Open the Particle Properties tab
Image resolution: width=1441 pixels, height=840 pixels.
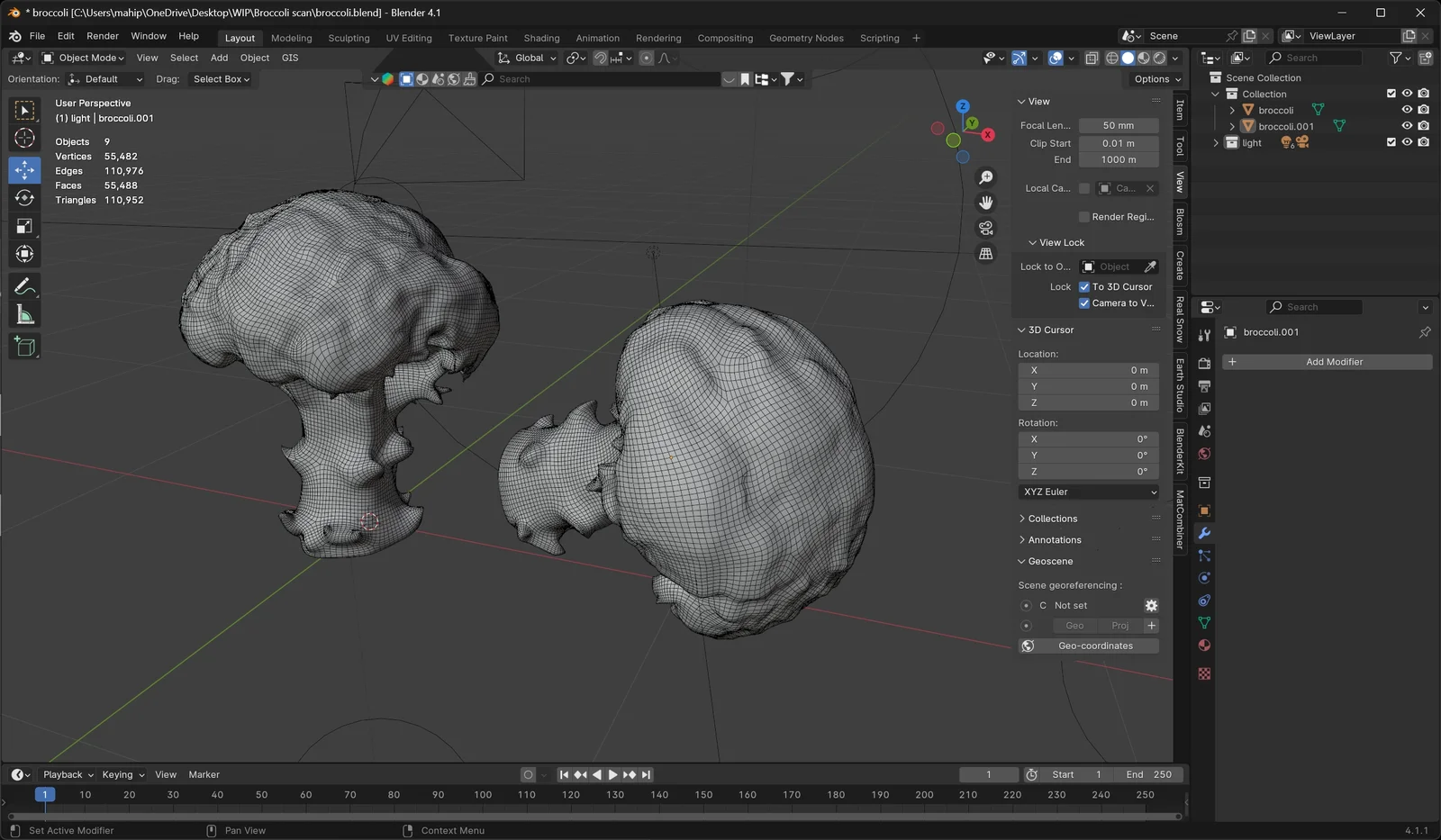[x=1204, y=555]
